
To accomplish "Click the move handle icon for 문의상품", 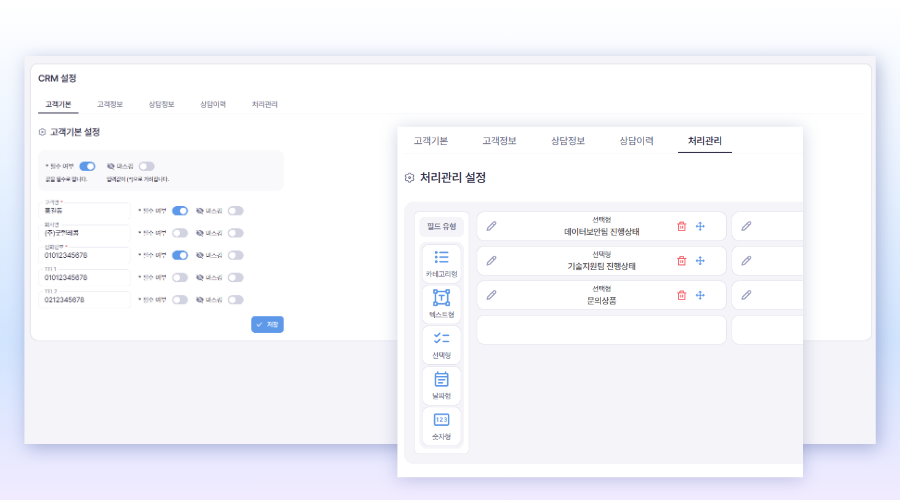I will (700, 295).
